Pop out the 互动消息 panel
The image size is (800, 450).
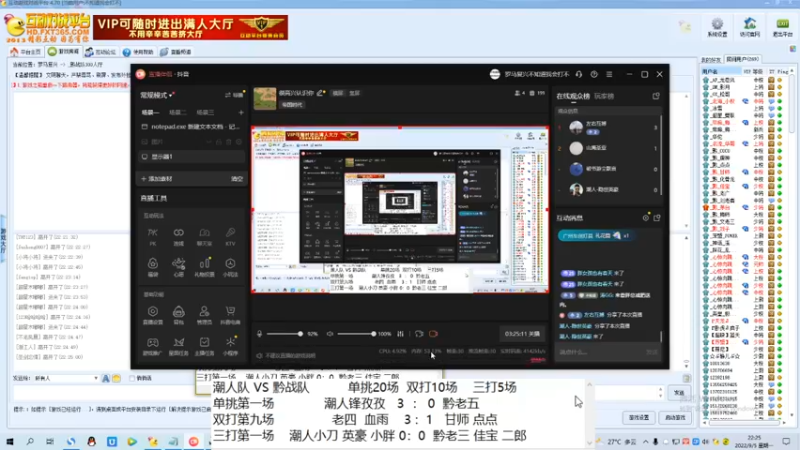pyautogui.click(x=657, y=218)
